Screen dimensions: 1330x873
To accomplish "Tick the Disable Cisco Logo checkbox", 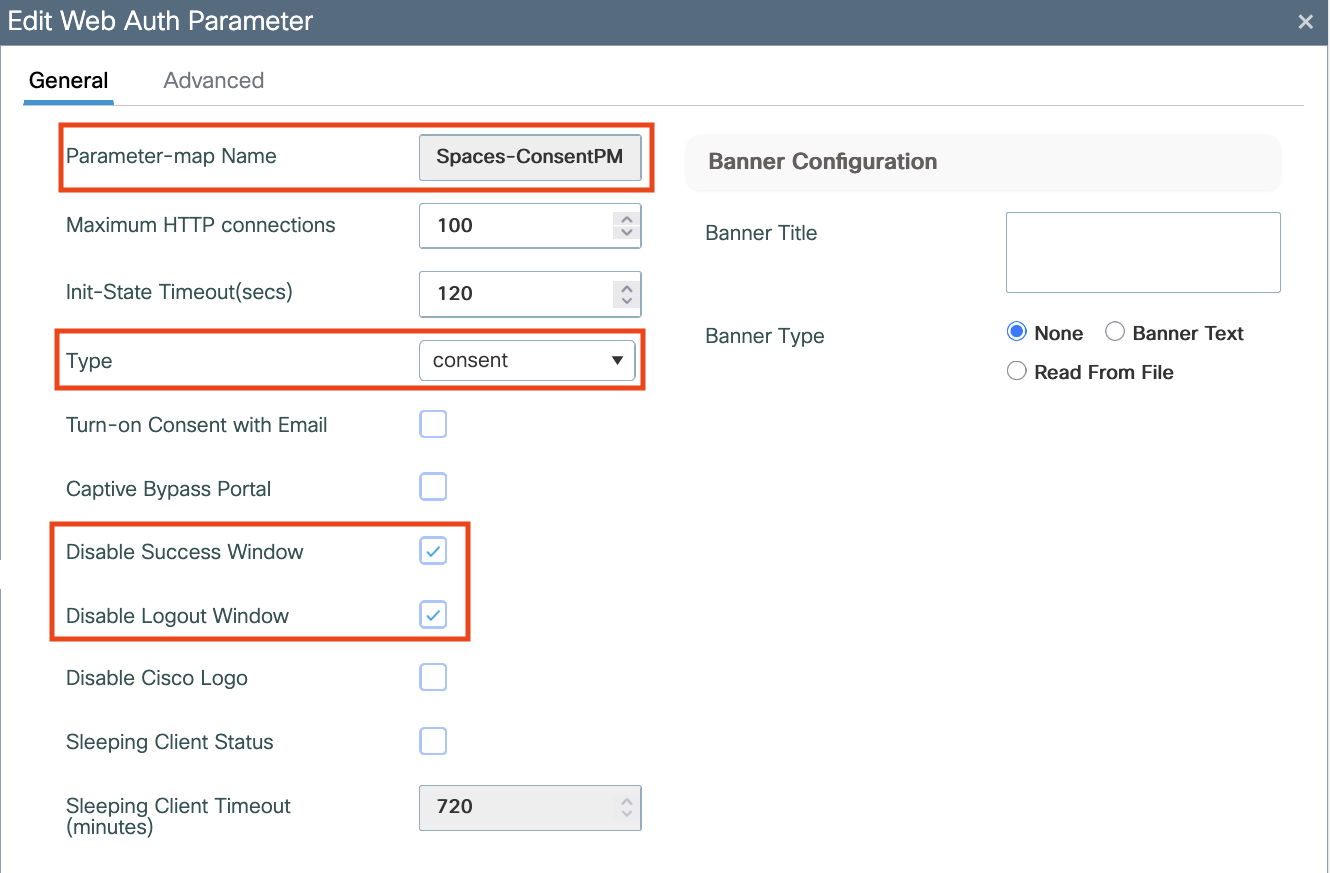I will (433, 678).
